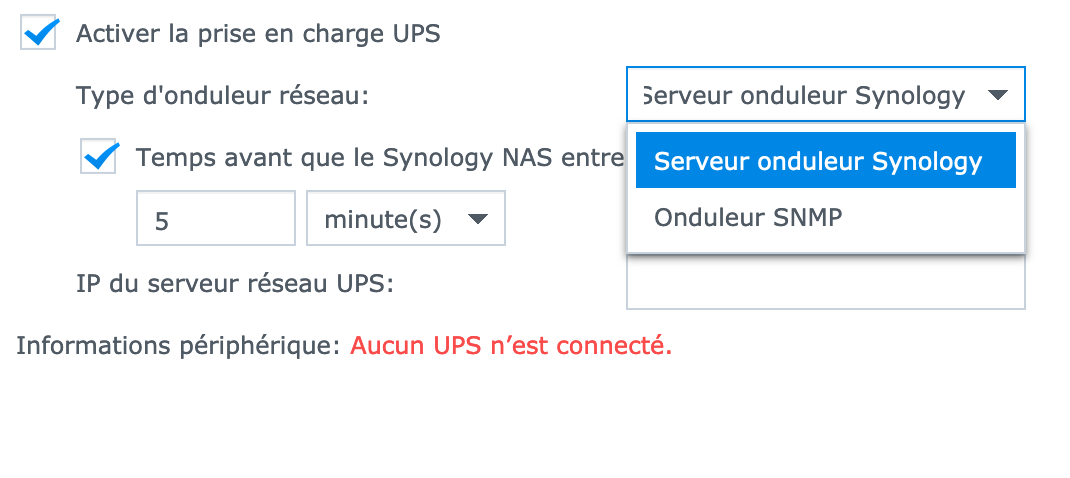Click the time value field showing 5
The width and height of the screenshot is (1070, 478).
[215, 219]
